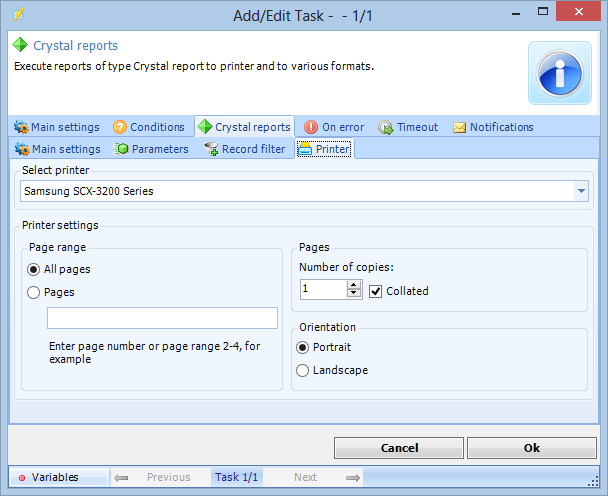Open the Crystal reports tab
This screenshot has width=608, height=496.
click(x=244, y=127)
